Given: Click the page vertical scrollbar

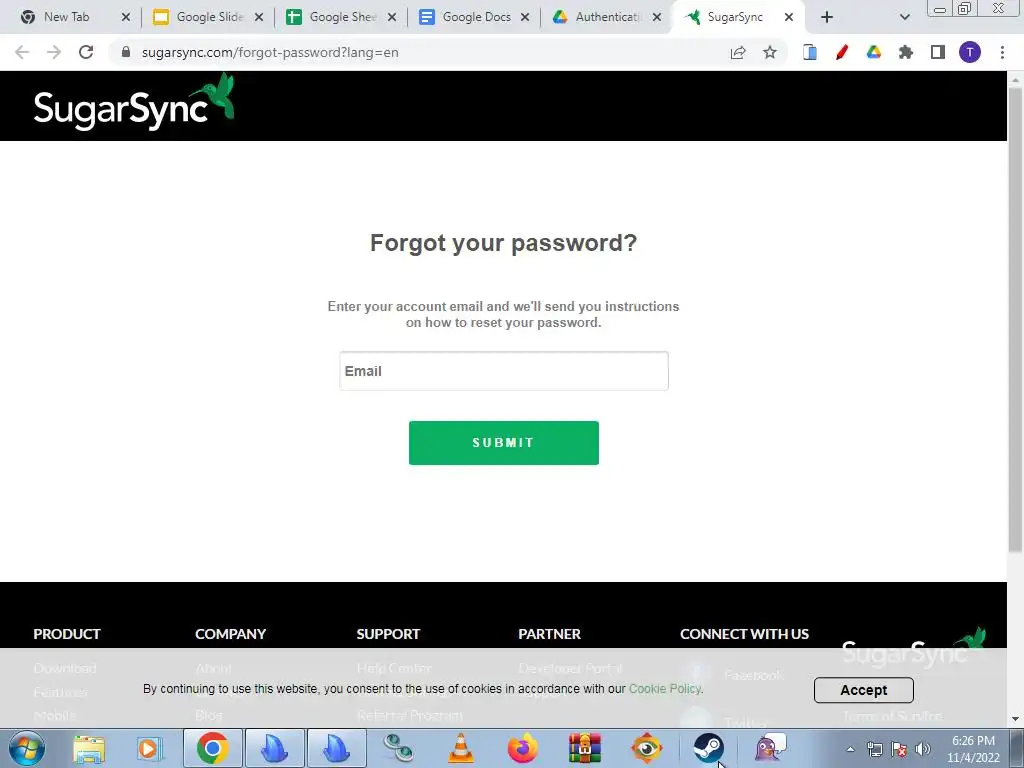Looking at the screenshot, I should (x=1016, y=320).
